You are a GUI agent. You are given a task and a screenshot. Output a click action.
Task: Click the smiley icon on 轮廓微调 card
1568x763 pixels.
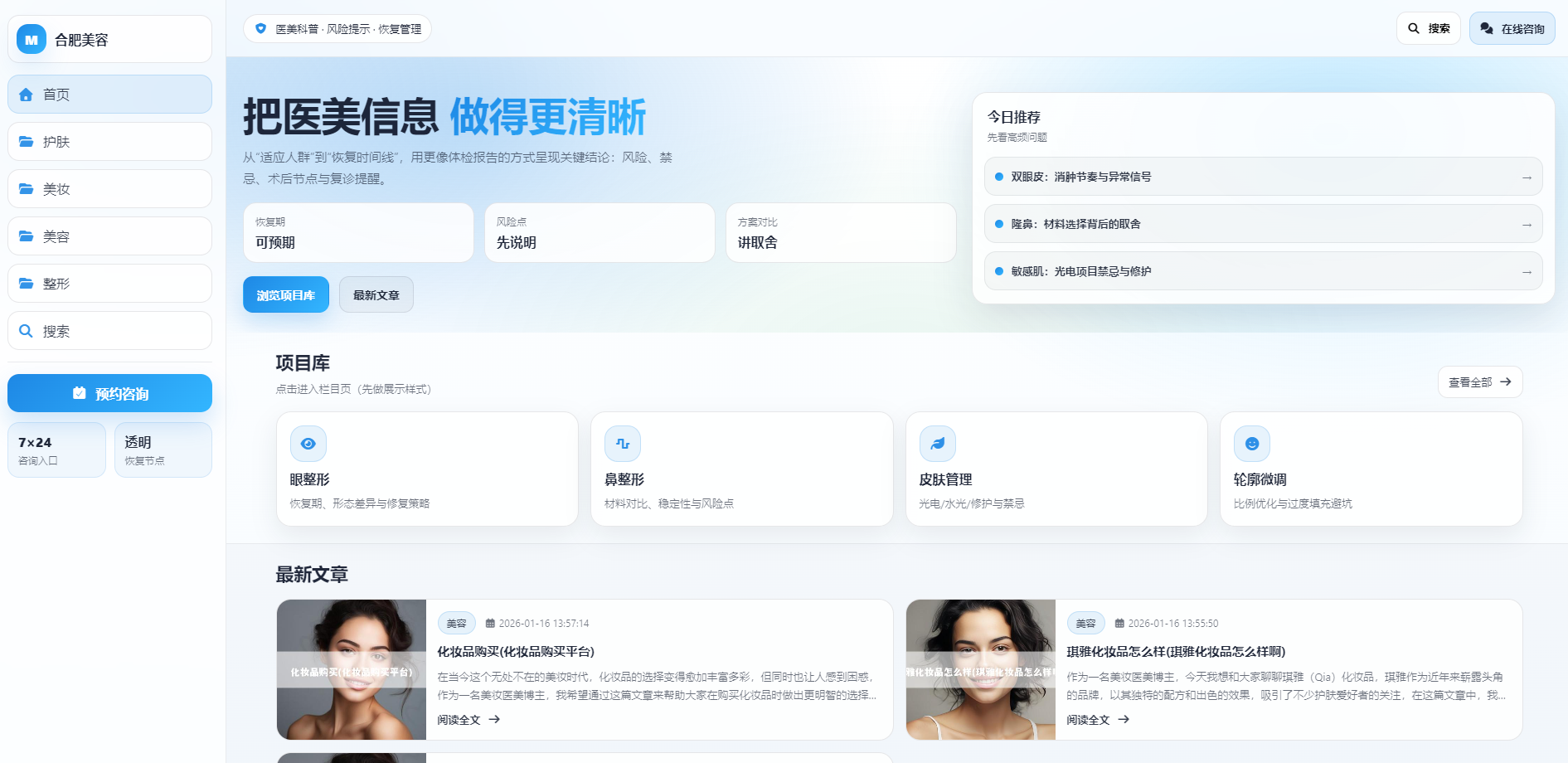point(1252,443)
